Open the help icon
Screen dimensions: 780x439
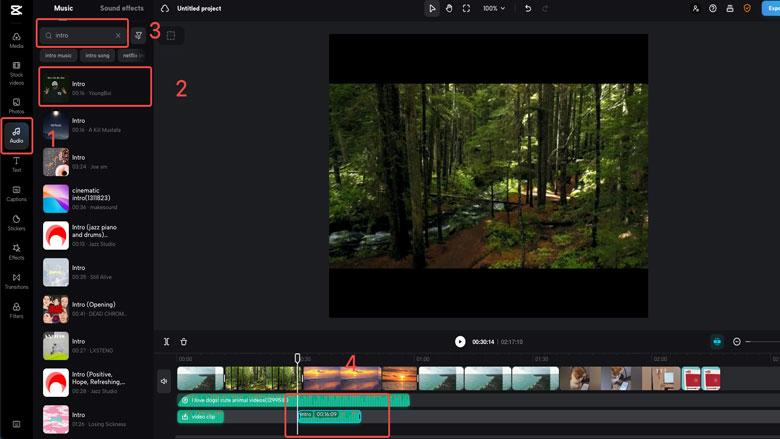pyautogui.click(x=713, y=8)
